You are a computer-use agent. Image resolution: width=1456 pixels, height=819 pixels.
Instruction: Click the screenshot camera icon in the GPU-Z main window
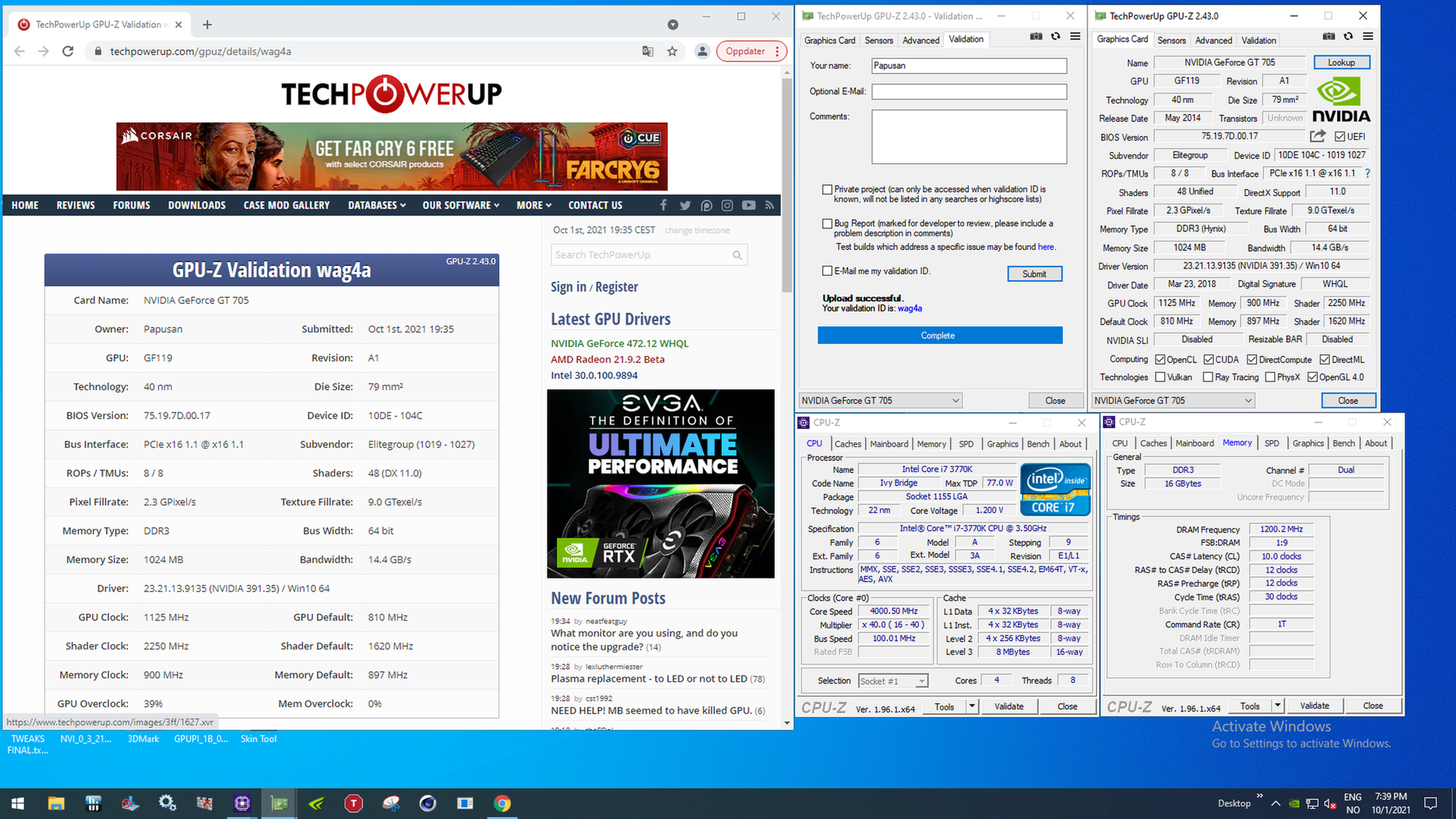click(1329, 36)
